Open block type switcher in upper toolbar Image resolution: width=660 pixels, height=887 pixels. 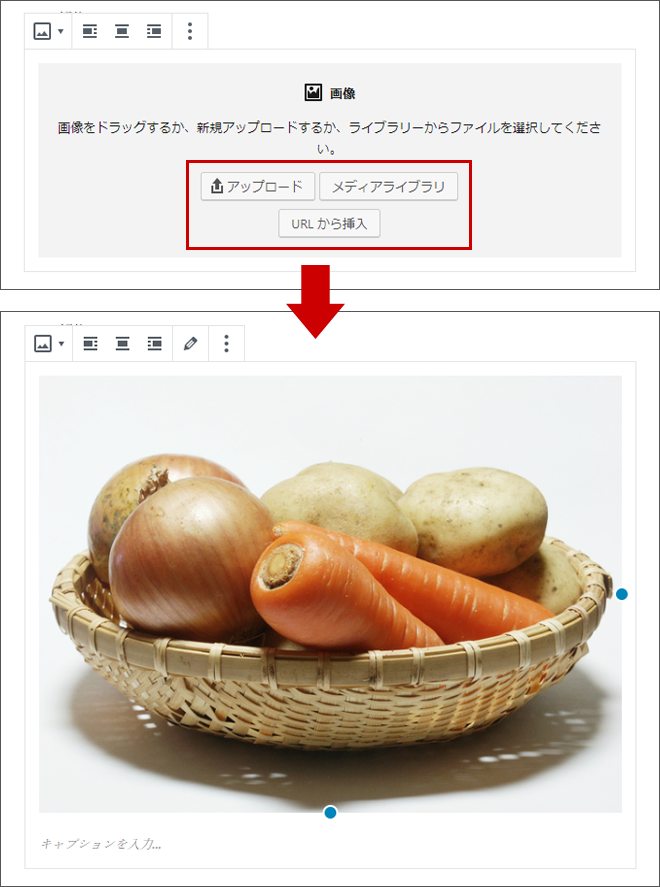[x=48, y=31]
